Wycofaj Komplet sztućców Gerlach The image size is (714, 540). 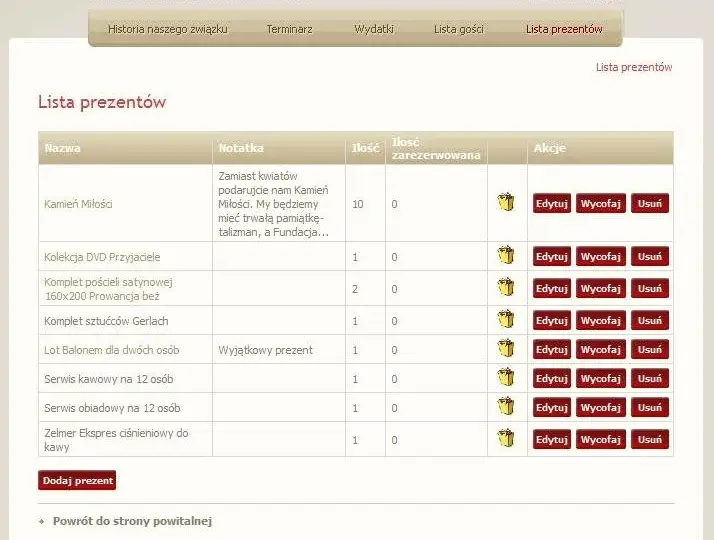coord(601,321)
